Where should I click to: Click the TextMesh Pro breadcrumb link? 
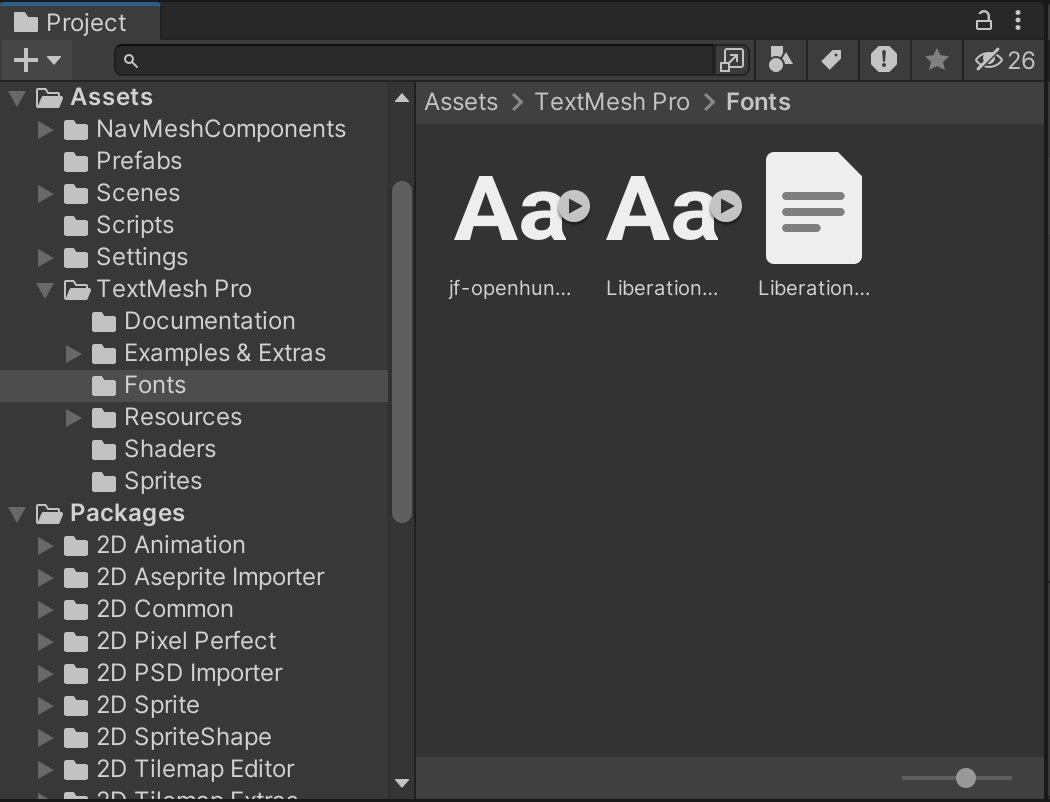coord(612,102)
